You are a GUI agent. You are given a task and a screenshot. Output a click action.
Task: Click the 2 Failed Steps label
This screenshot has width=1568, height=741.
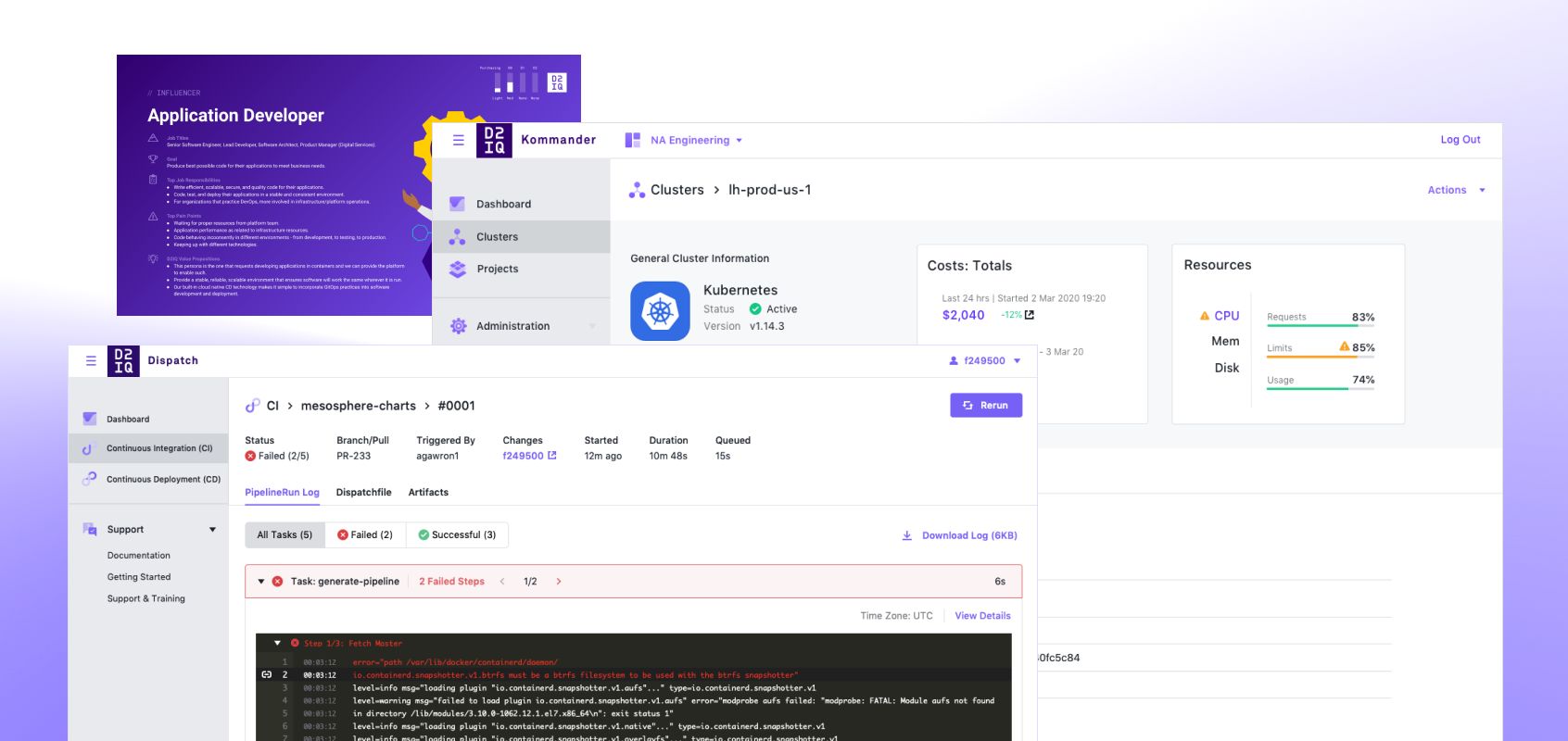click(451, 582)
